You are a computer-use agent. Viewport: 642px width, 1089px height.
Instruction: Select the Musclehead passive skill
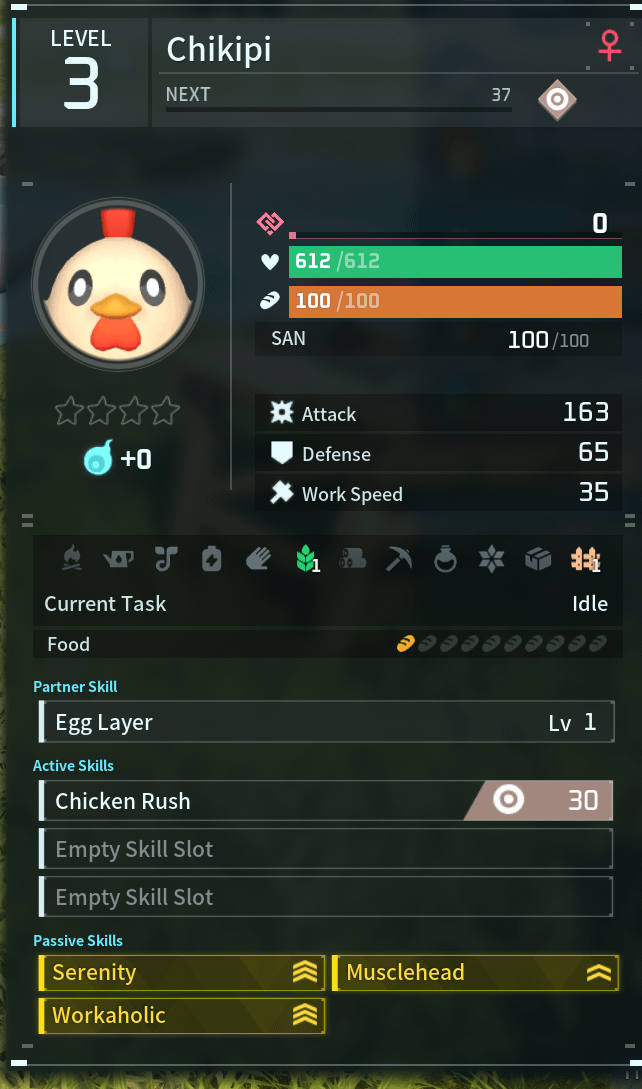point(475,972)
